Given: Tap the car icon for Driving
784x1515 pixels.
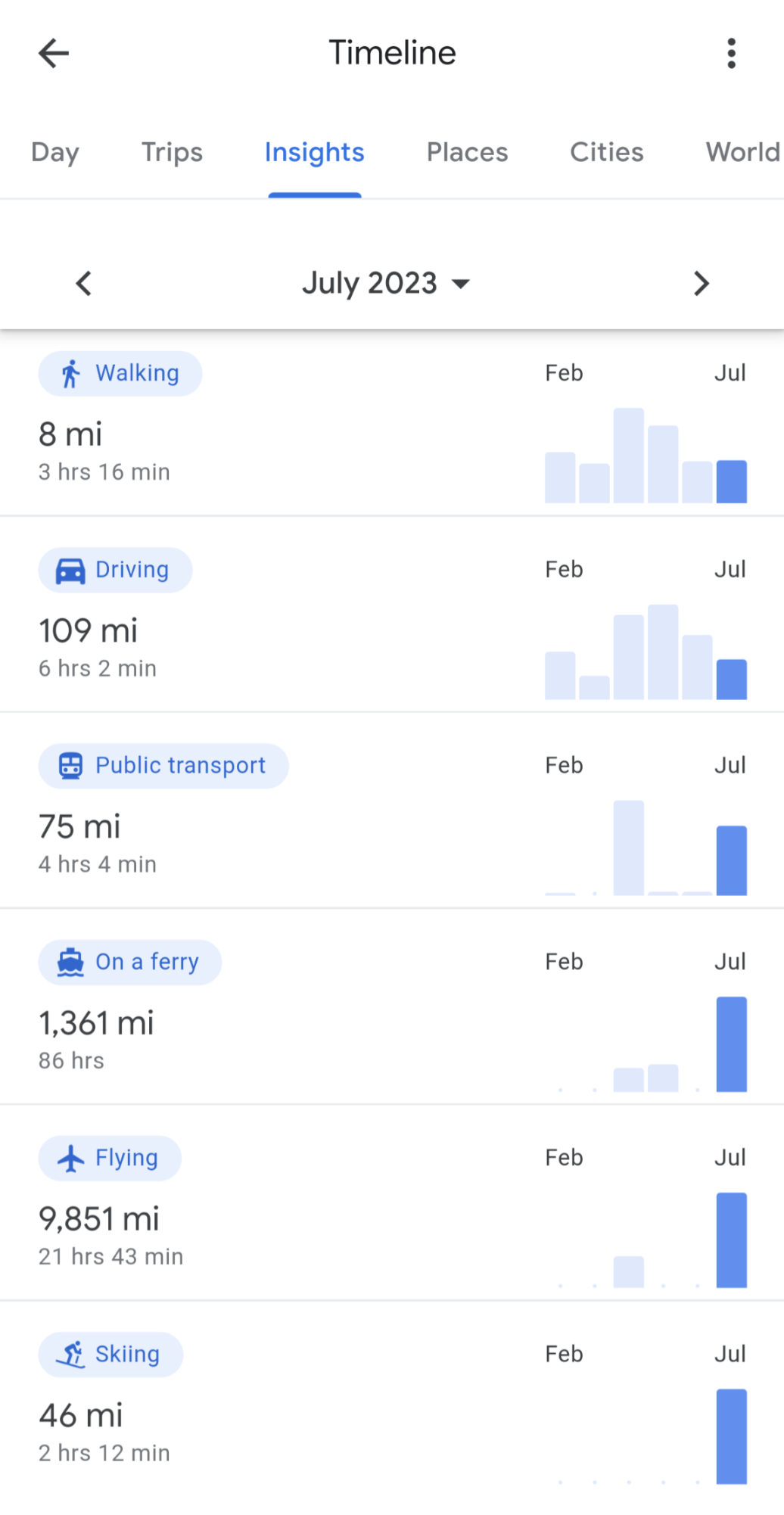Looking at the screenshot, I should pyautogui.click(x=70, y=571).
